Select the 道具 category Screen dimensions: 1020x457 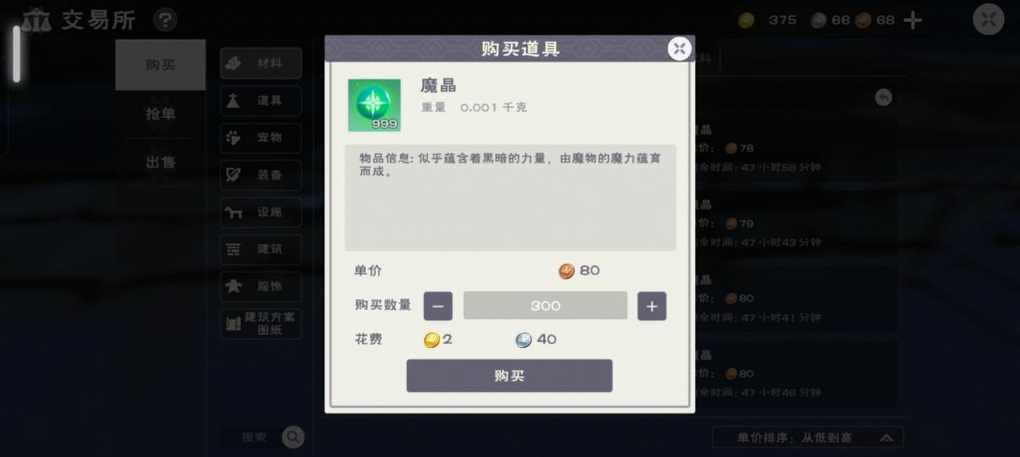pyautogui.click(x=261, y=101)
